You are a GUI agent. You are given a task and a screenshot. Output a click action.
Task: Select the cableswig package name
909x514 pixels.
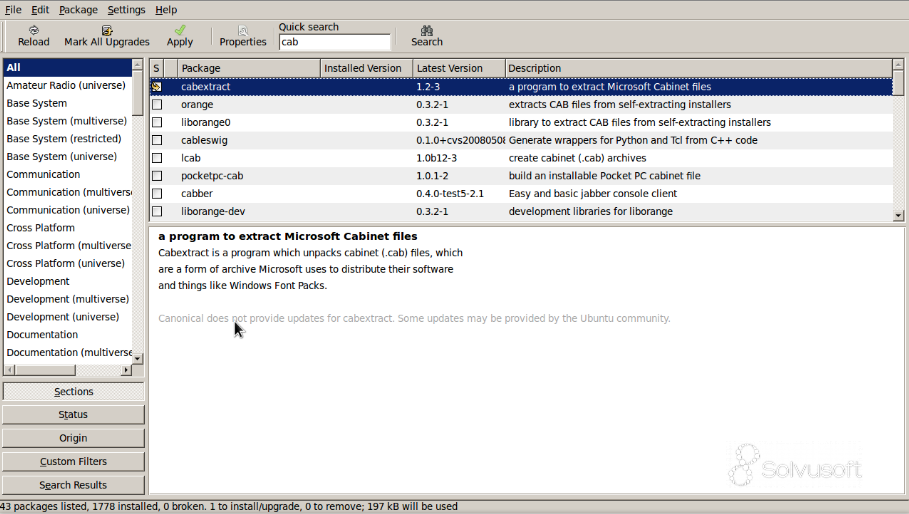204,140
